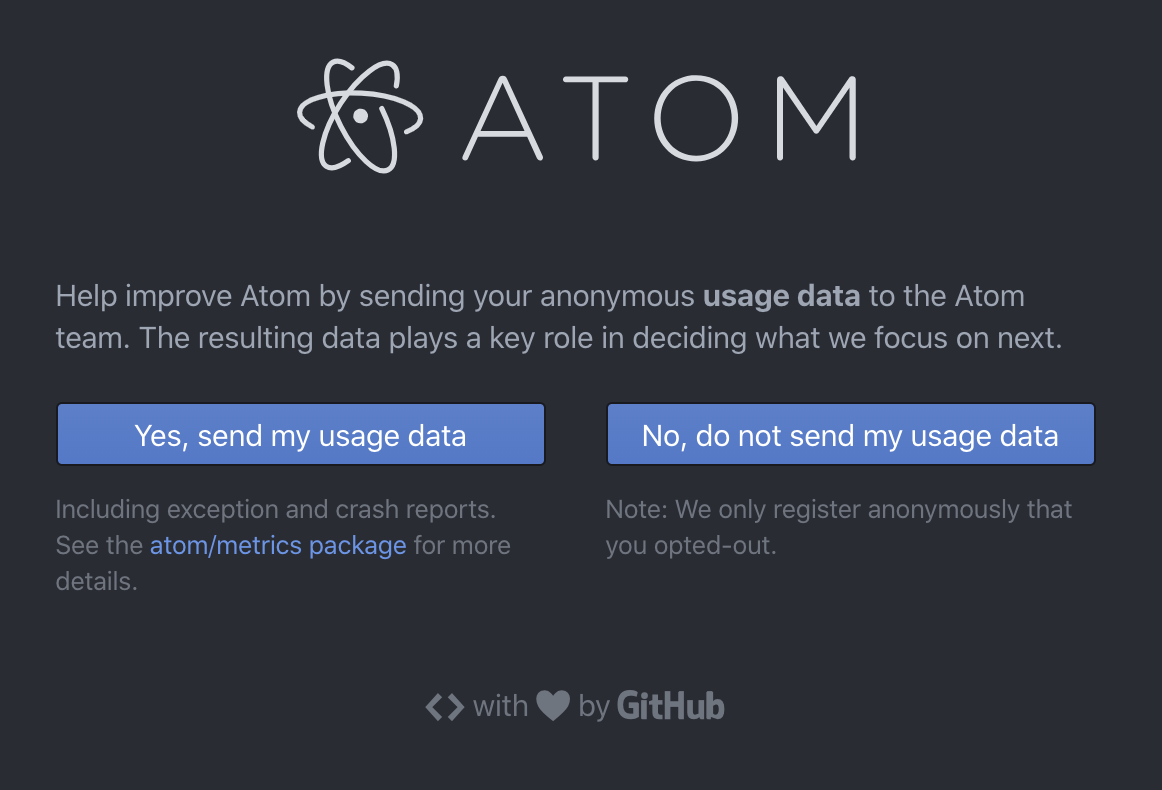
Task: Click the "deciding what we focus on next" text
Action: tap(847, 338)
